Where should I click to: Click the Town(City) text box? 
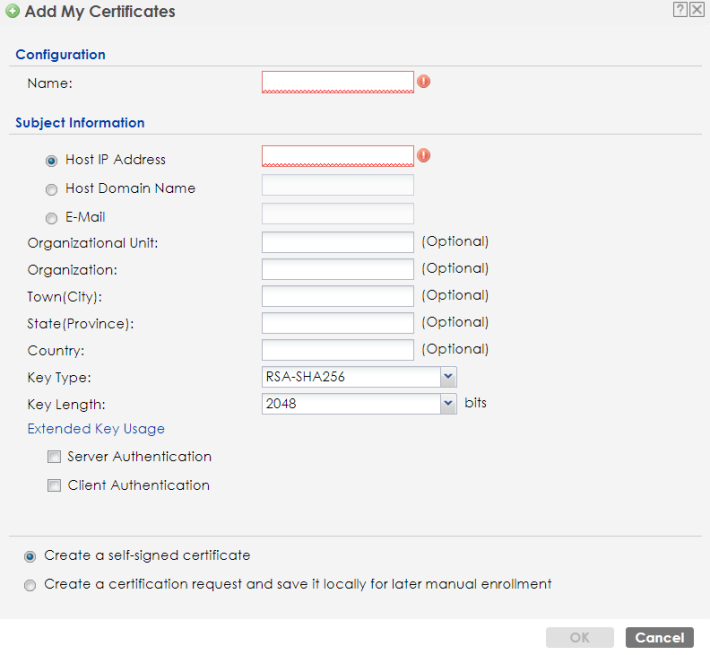(337, 296)
